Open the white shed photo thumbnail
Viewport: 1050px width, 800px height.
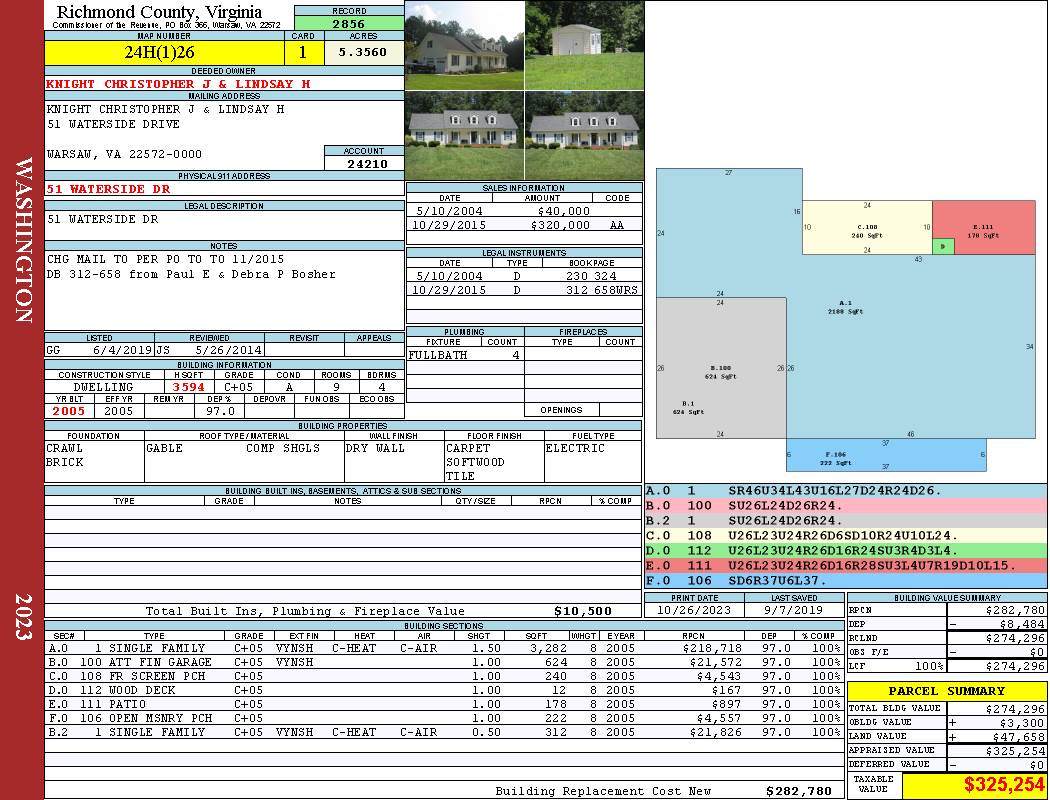585,46
